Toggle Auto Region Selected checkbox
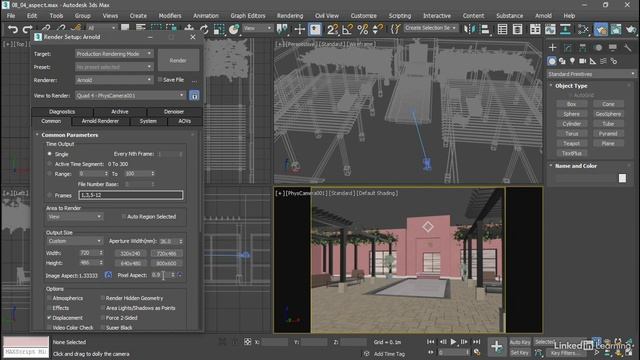The height and width of the screenshot is (360, 640). [124, 216]
